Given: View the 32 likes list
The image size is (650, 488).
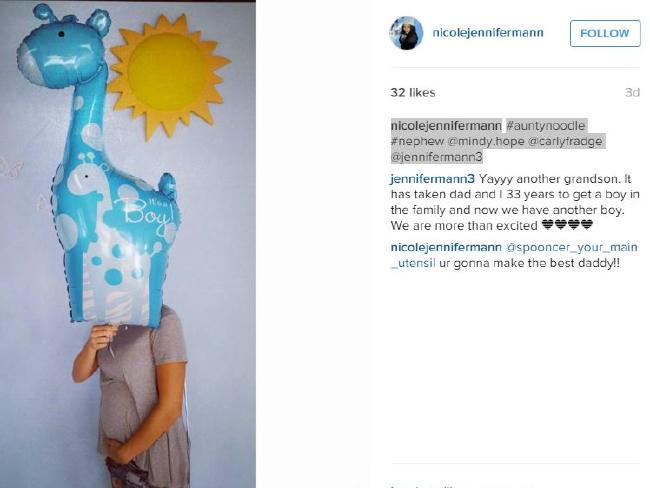Looking at the screenshot, I should tap(412, 92).
